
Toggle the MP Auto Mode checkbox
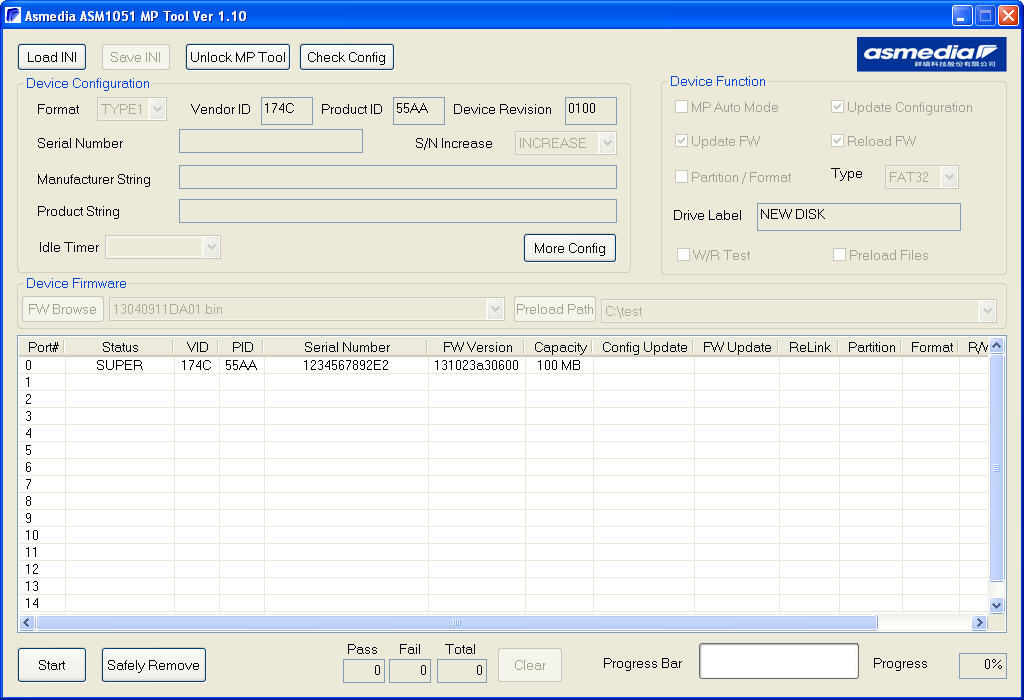tap(681, 106)
